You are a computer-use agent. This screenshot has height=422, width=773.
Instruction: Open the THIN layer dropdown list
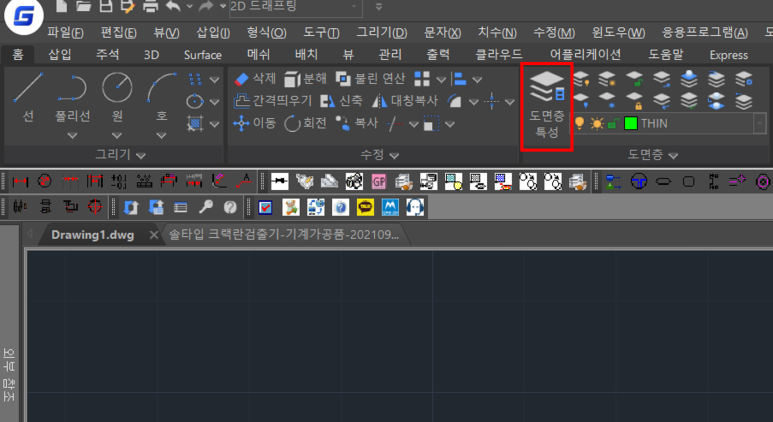tap(760, 123)
